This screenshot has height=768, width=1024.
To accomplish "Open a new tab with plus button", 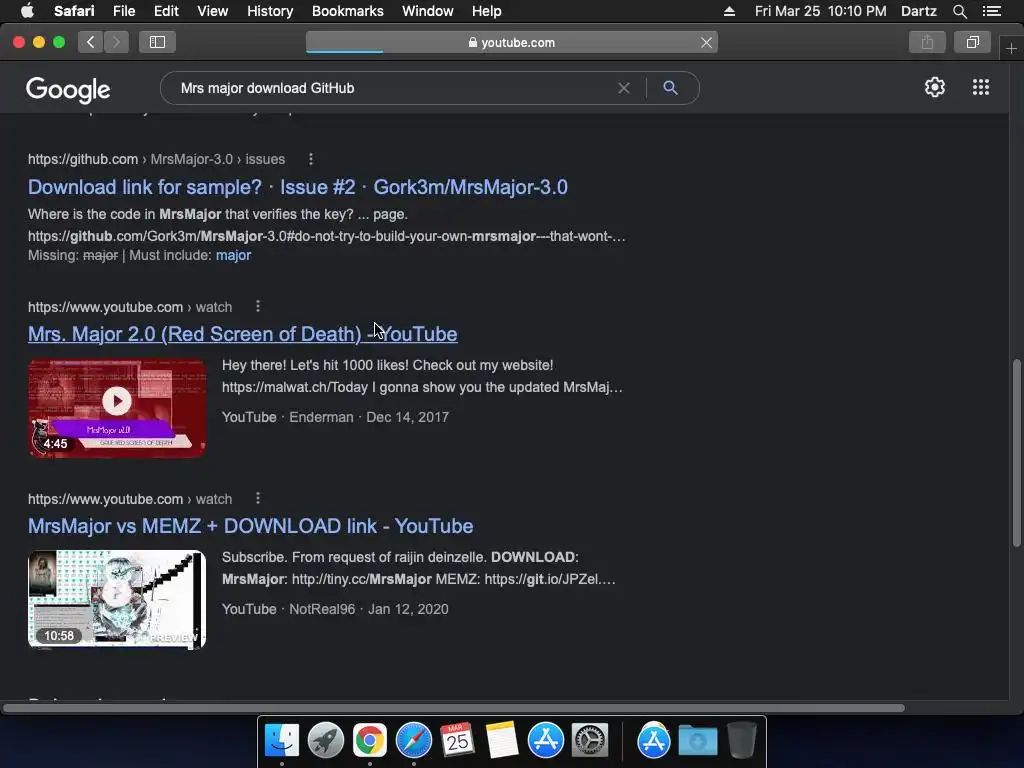I will 1011,48.
